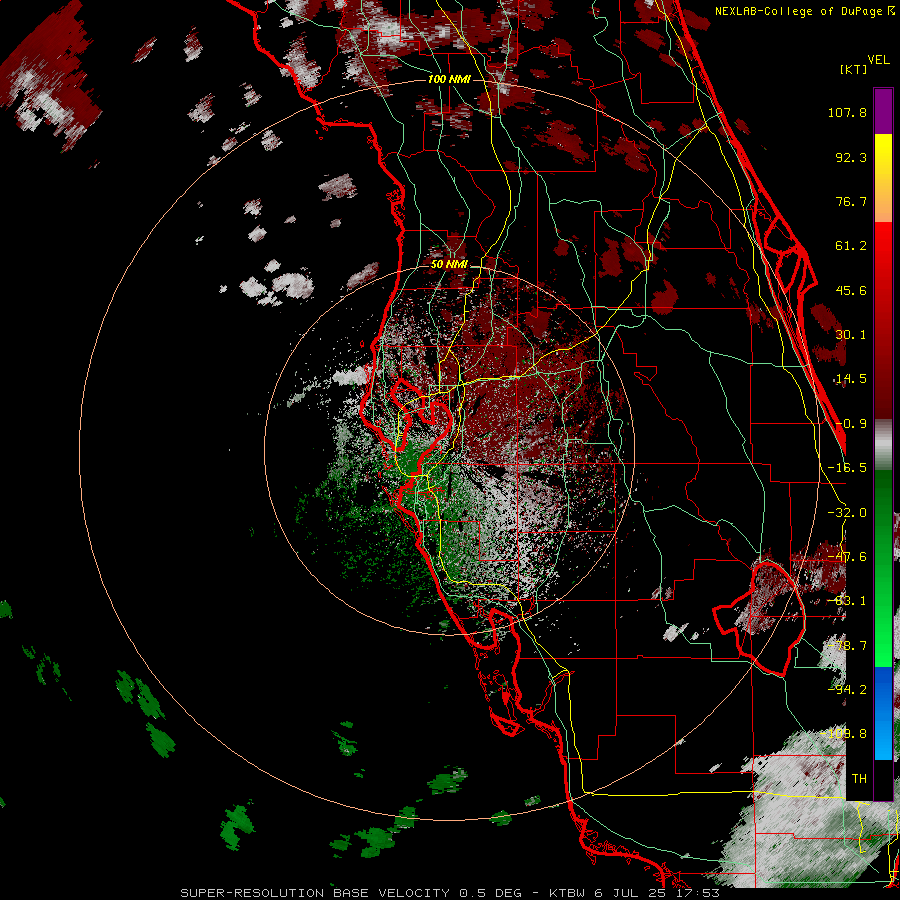Viewport: 900px width, 900px height.
Task: Click the -109.8 velocity scale value
Action: coord(844,734)
